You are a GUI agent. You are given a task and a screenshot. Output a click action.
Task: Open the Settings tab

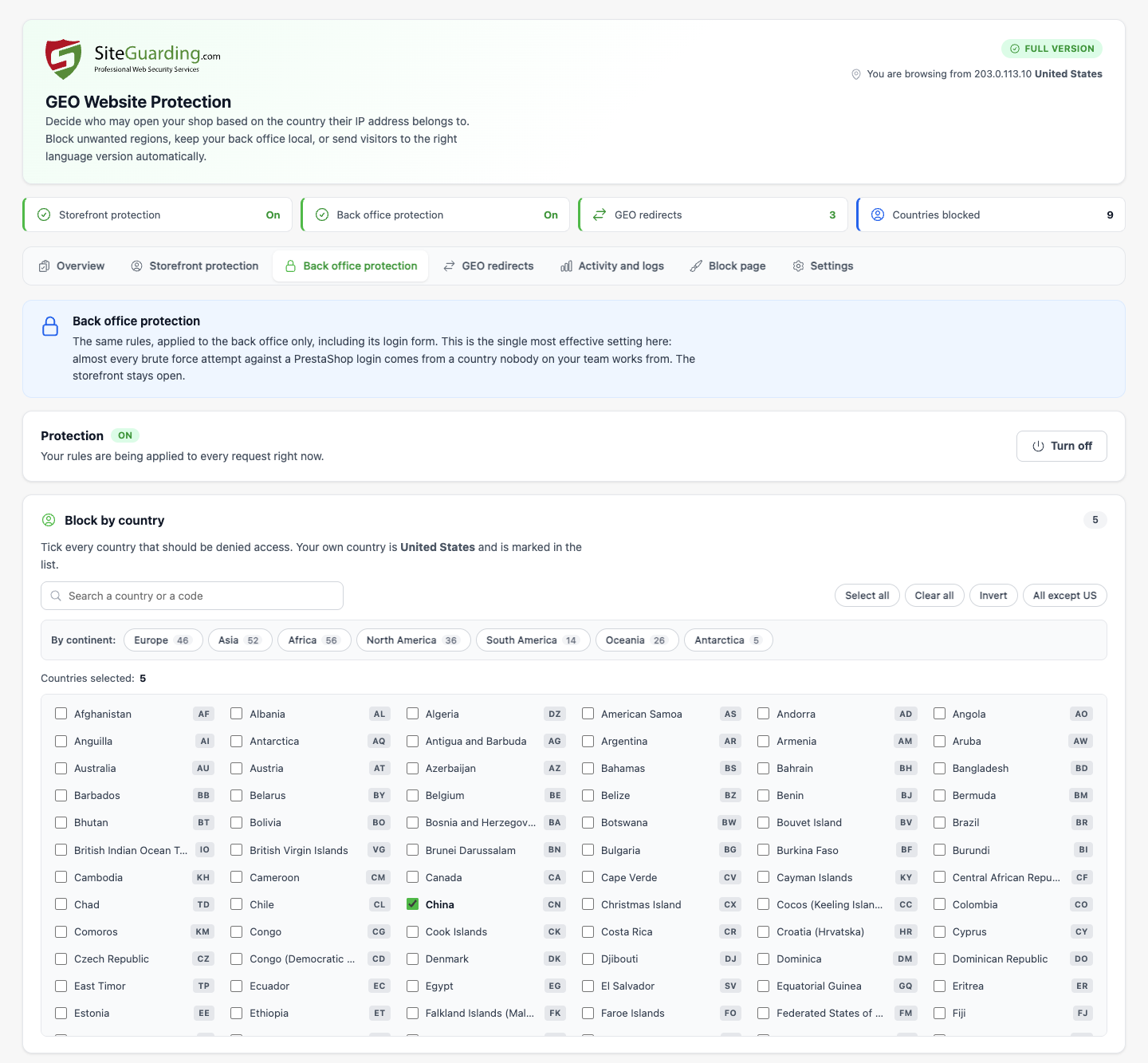[823, 266]
